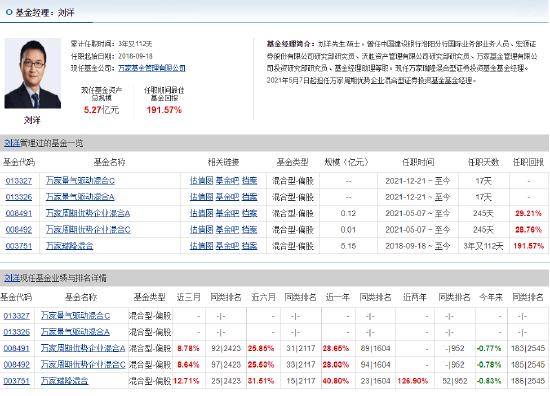Open 万家景气驱动混合C in managed funds table
The image size is (550, 396).
click(80, 181)
